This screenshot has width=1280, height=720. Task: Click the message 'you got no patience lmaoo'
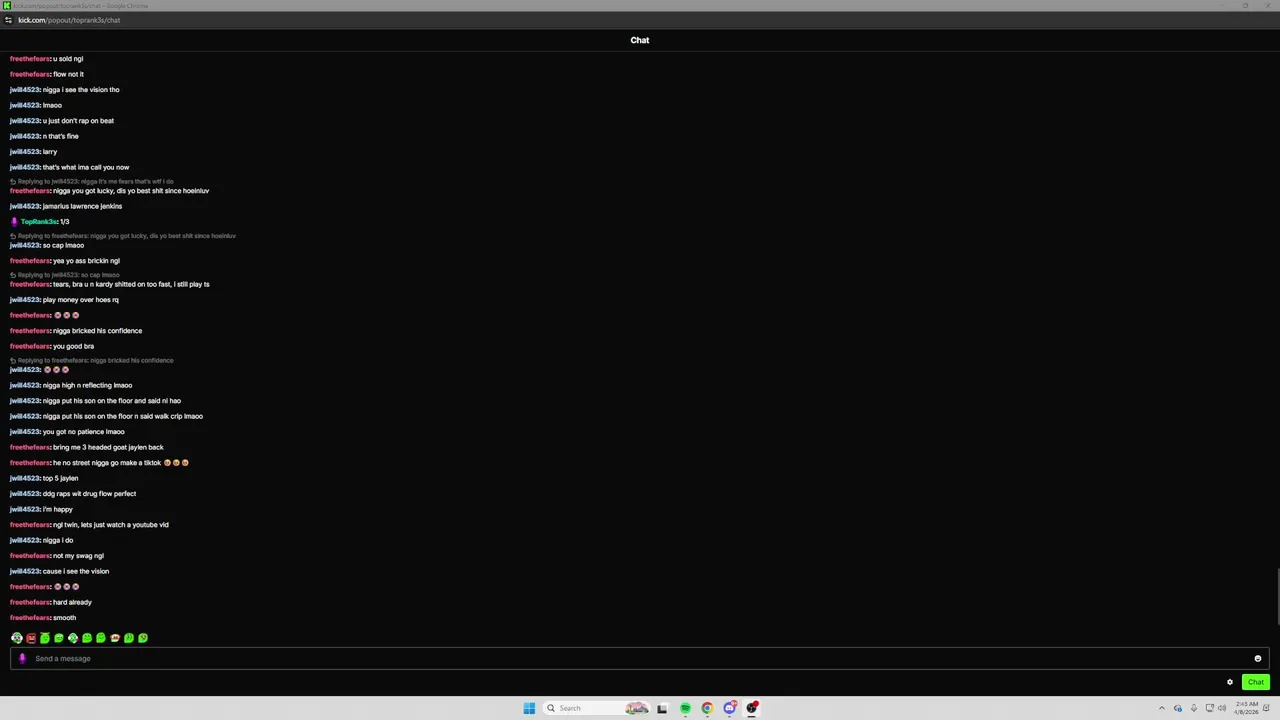[x=83, y=432]
